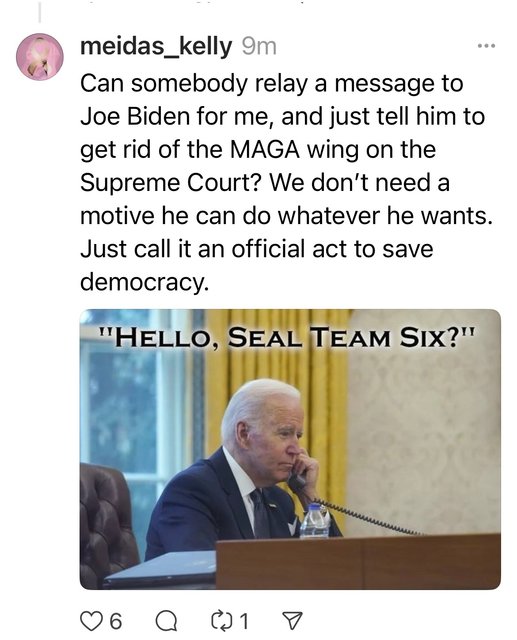Viewport: 517px width, 640px height.
Task: Open meidas_kelly's pink profile avatar
Action: [40, 57]
